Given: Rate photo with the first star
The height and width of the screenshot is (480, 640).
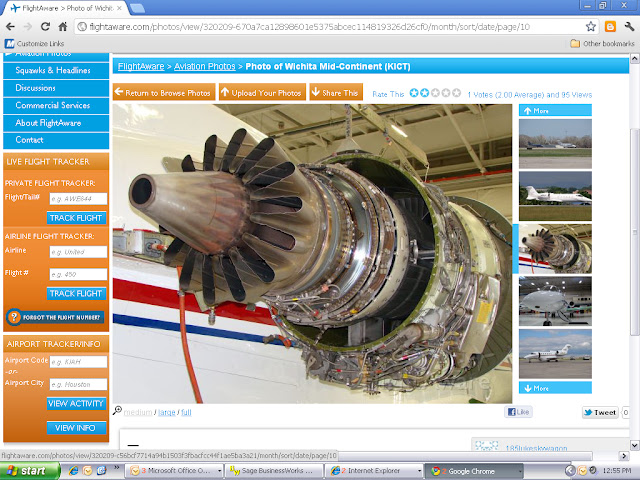Looking at the screenshot, I should point(414,93).
